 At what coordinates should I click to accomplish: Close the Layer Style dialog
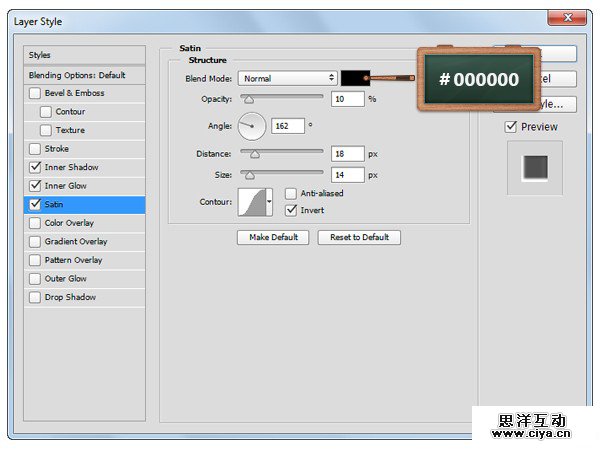pos(567,18)
